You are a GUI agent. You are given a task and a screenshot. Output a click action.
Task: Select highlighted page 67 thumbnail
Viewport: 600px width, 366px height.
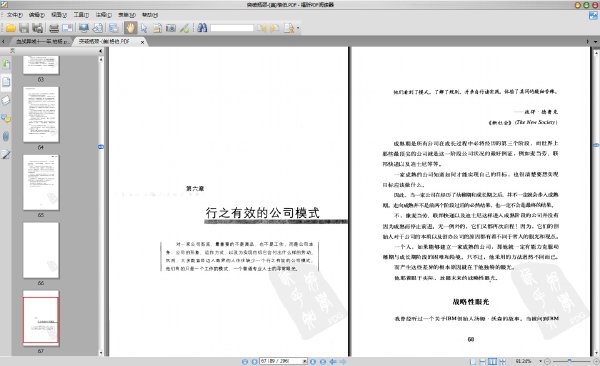(41, 318)
